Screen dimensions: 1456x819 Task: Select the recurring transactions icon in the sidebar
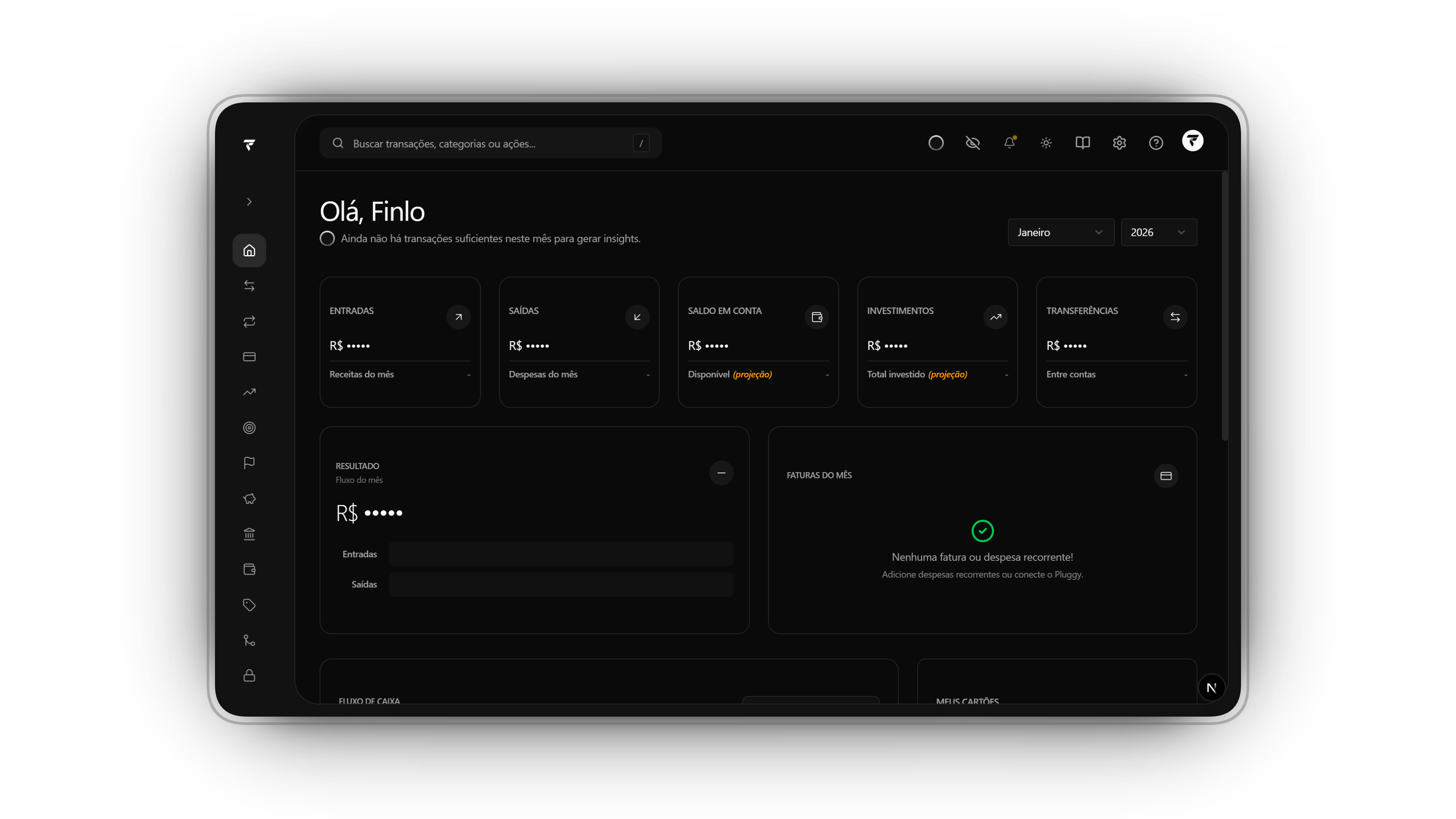click(249, 322)
